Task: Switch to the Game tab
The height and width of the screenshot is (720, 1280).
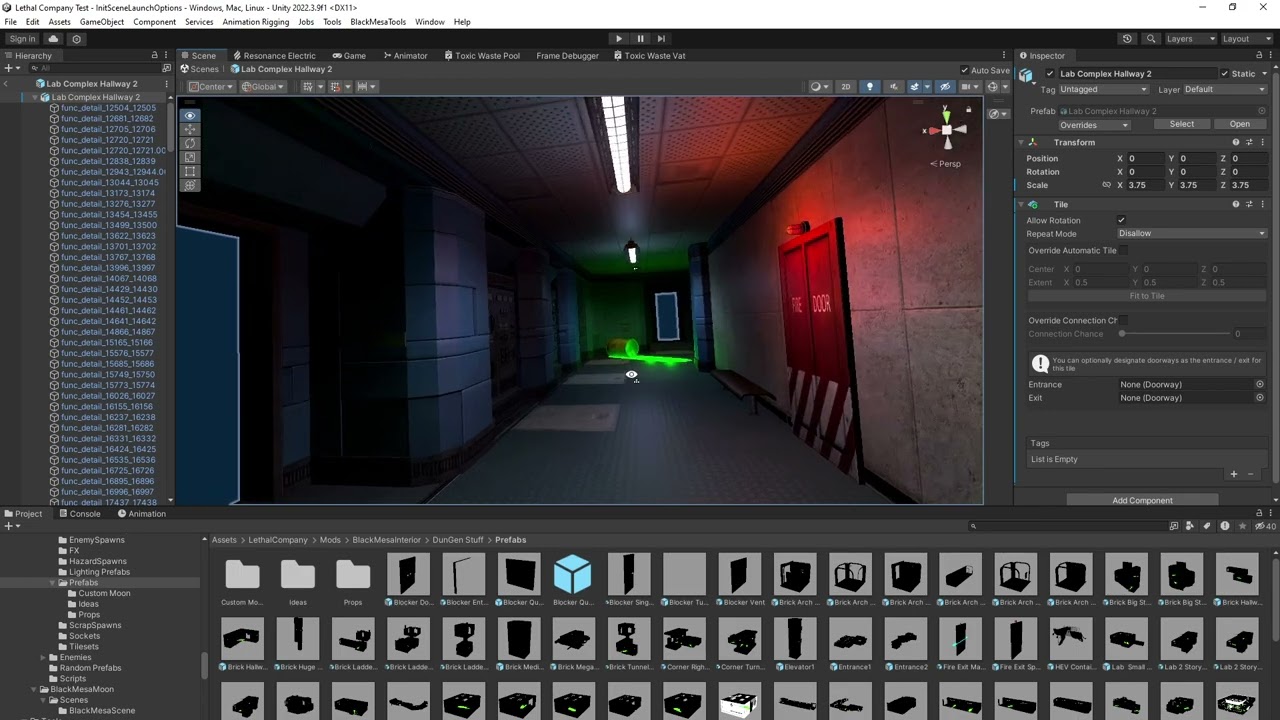Action: [349, 56]
